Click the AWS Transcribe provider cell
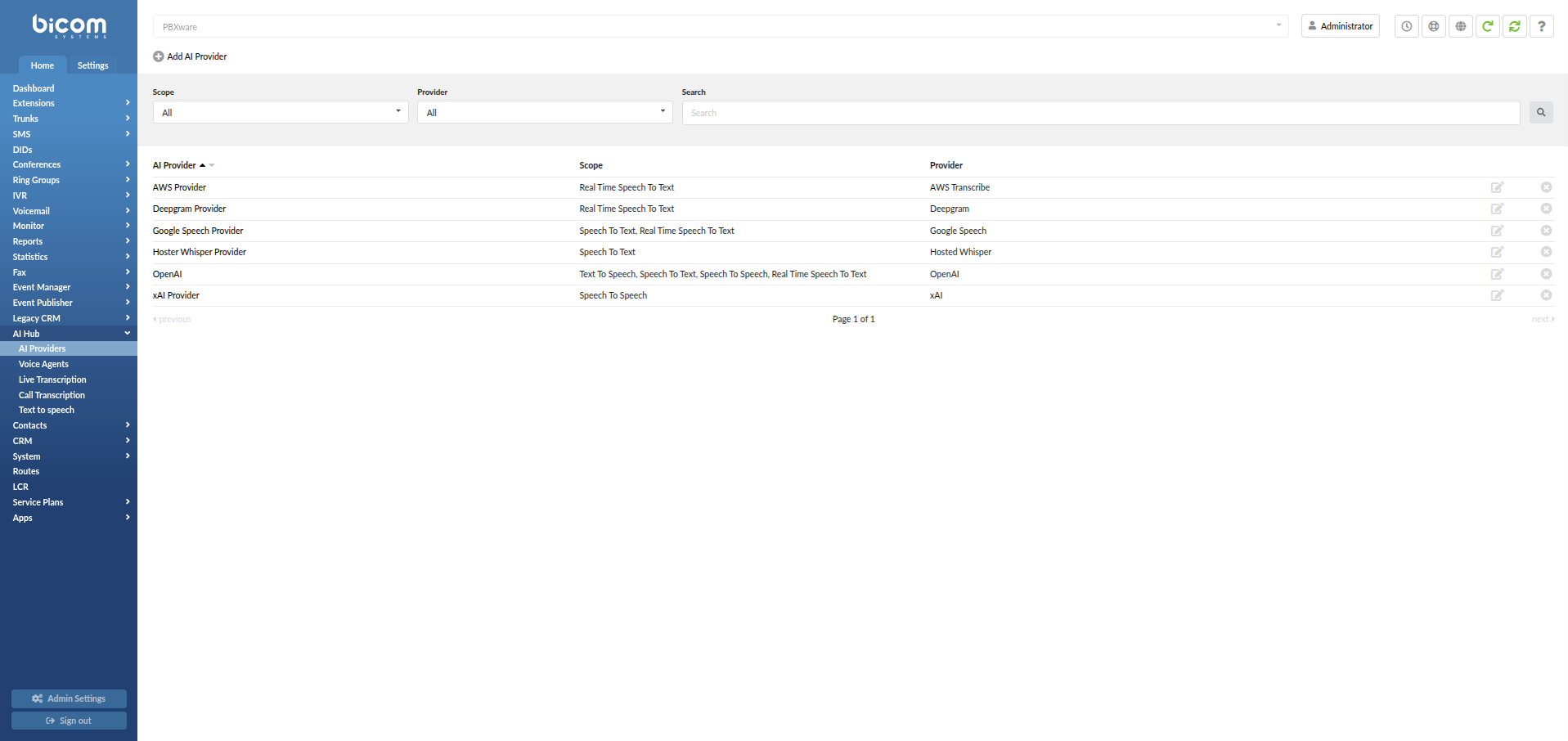The height and width of the screenshot is (741, 1568). coord(959,187)
